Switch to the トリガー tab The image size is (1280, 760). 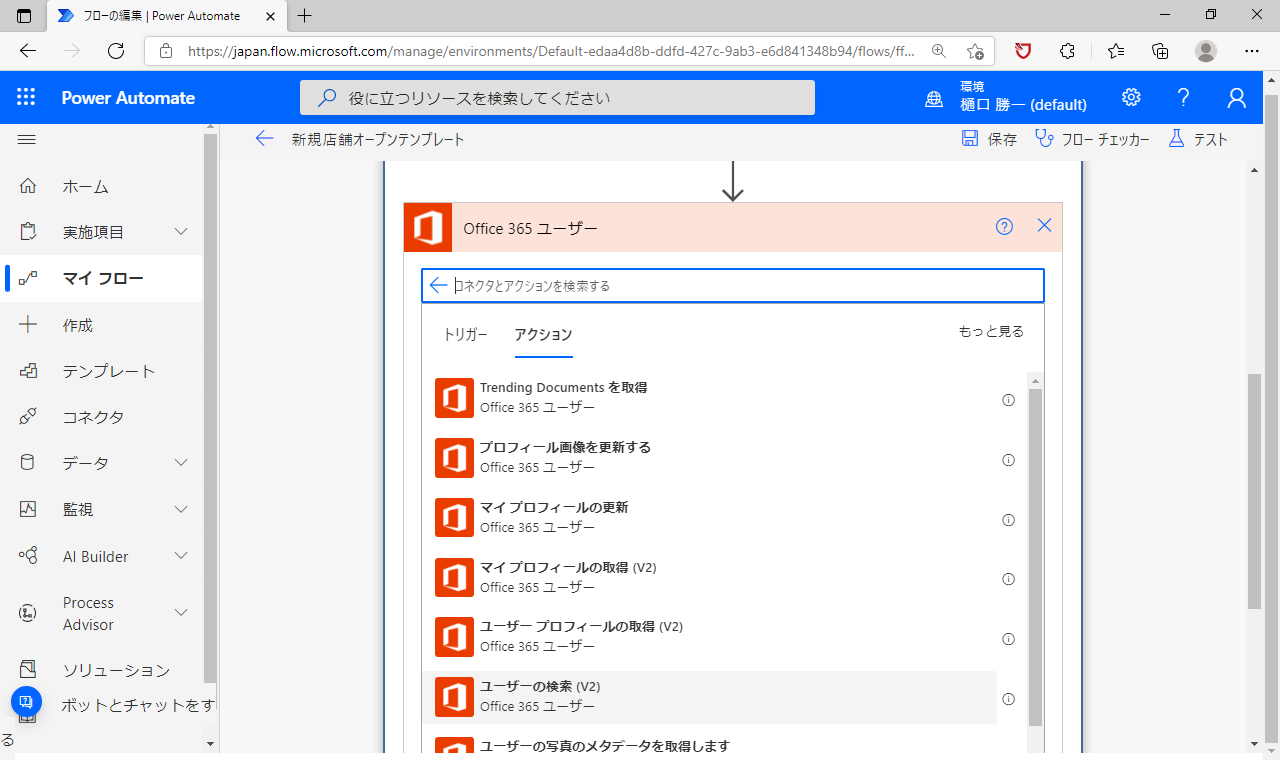[x=465, y=334]
